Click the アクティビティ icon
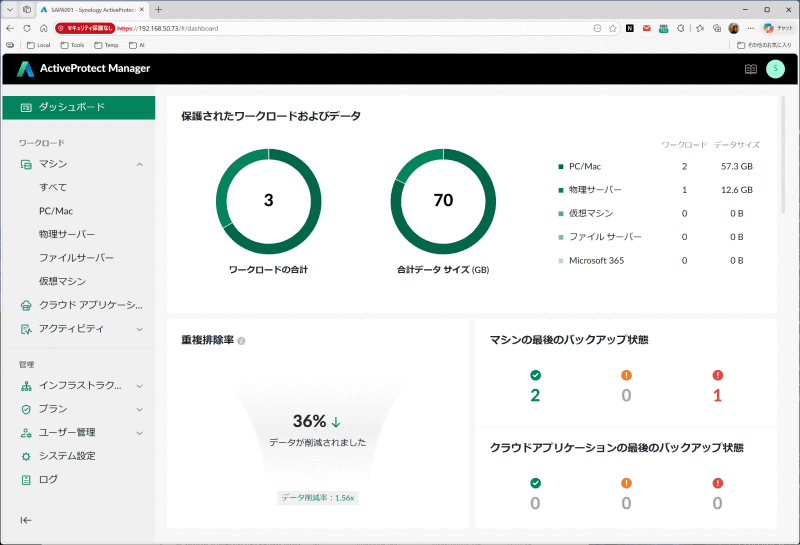The image size is (800, 545). 26,329
